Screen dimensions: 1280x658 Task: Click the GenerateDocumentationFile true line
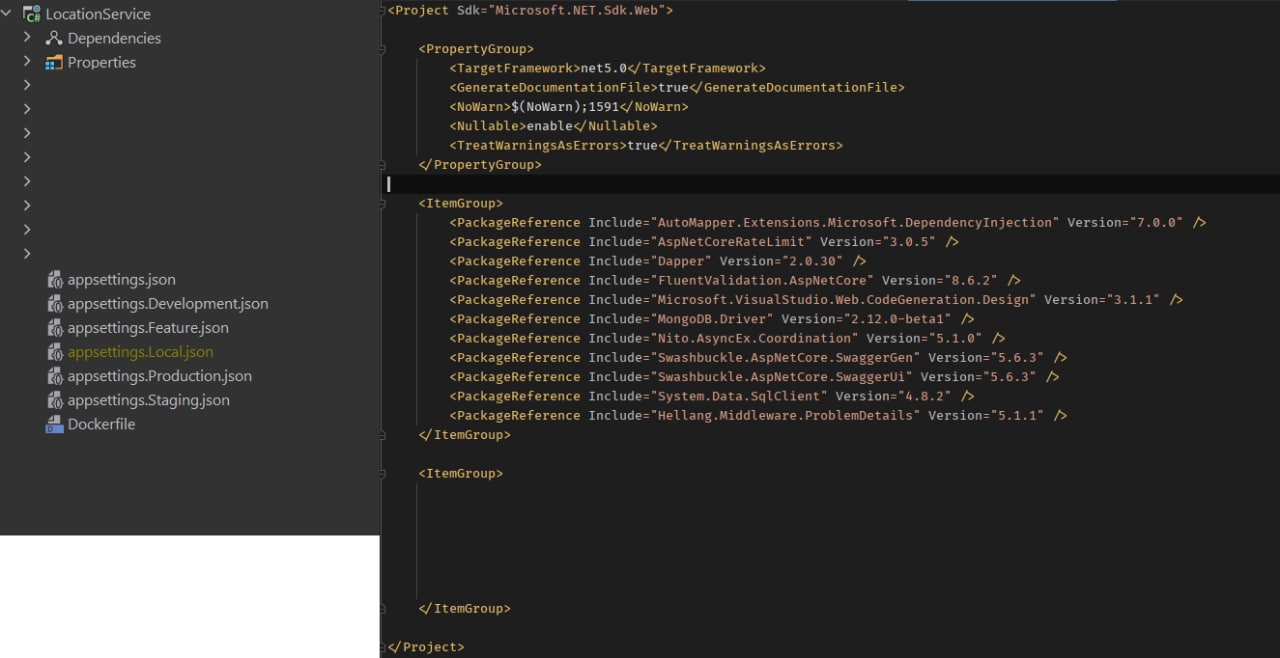tap(677, 87)
